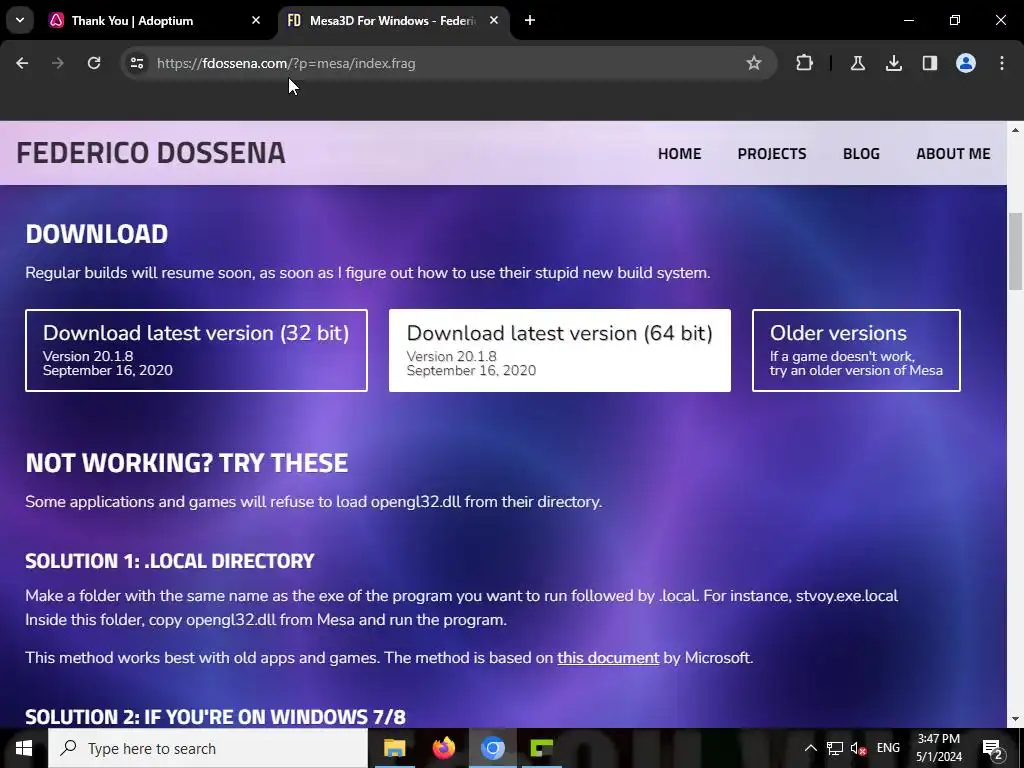Click the FEDERICO DOSSENA site title
This screenshot has height=768, width=1024.
(x=151, y=153)
